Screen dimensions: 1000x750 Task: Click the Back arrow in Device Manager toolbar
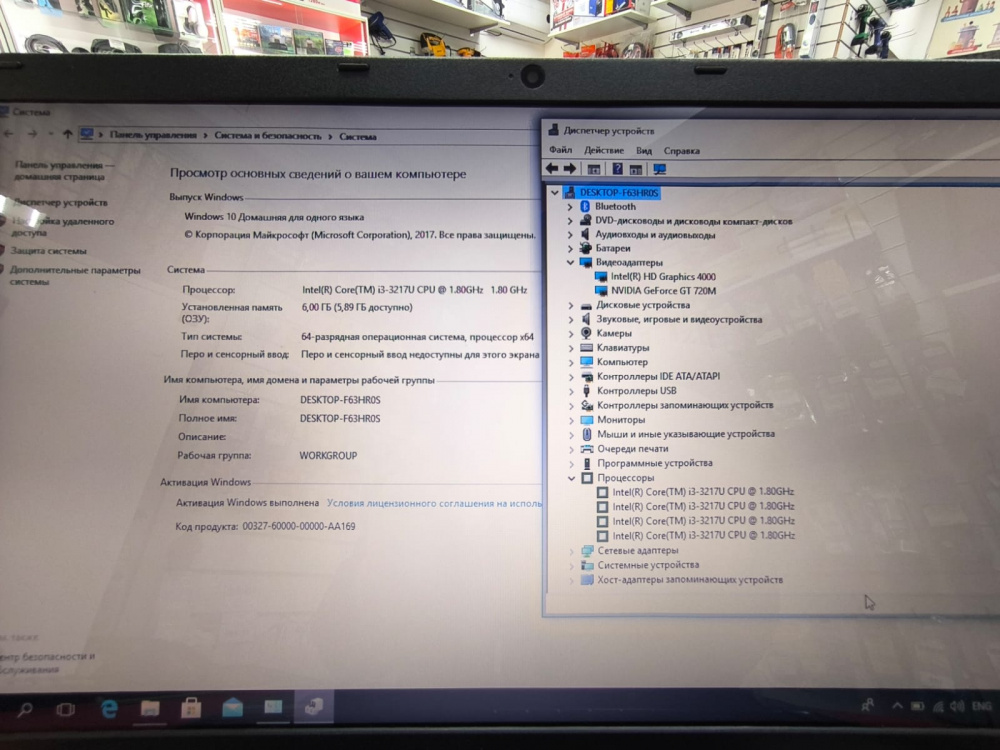552,169
